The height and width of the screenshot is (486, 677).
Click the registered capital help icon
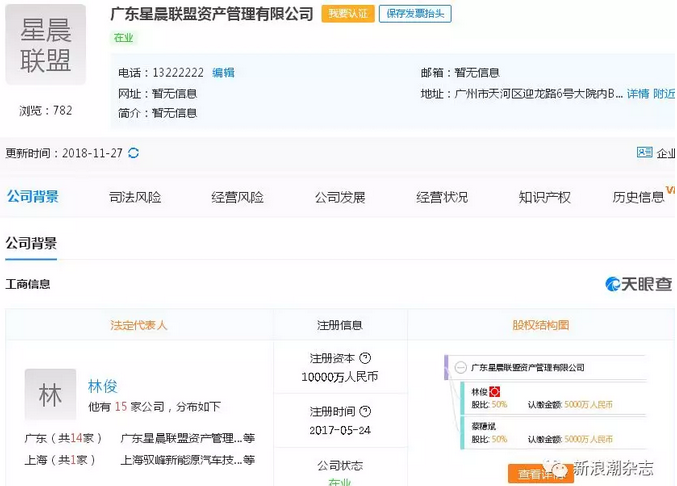tap(365, 358)
